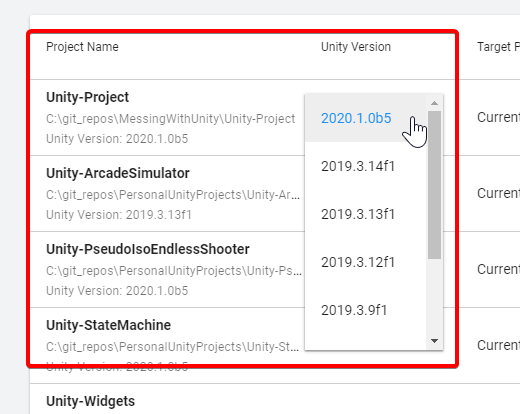This screenshot has width=520, height=414.
Task: Choose 2019.3.14f1 in version list
Action: pos(365,166)
